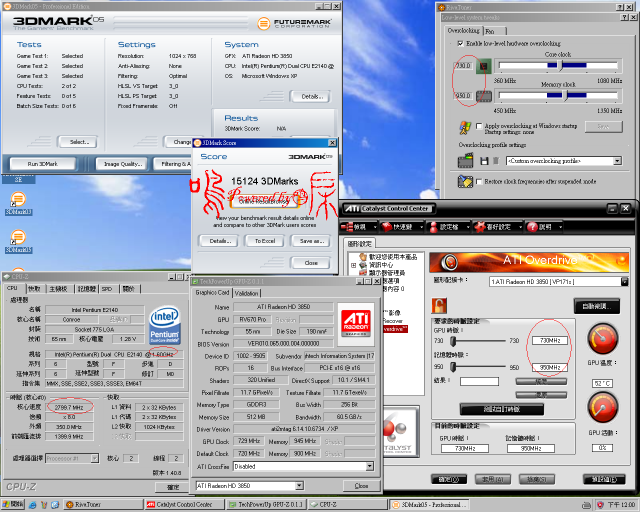Image resolution: width=640 pixels, height=512 pixels.
Task: Open the ATI Radeon HD 3850 card selector in GPU-Z
Action: click(299, 485)
